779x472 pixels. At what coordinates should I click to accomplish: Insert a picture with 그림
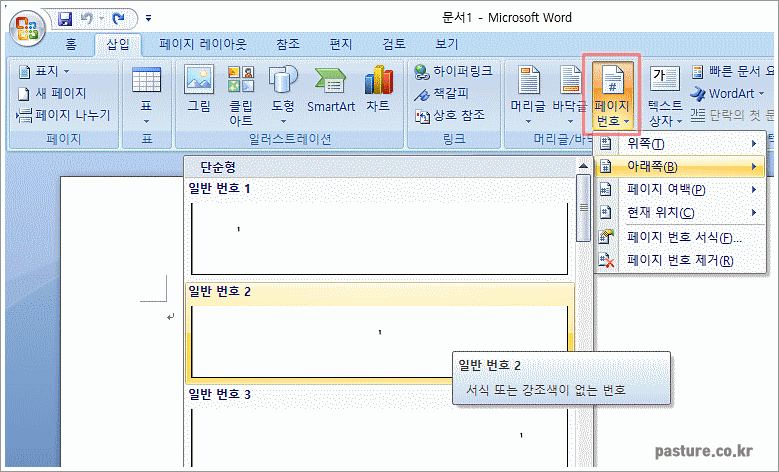(199, 89)
